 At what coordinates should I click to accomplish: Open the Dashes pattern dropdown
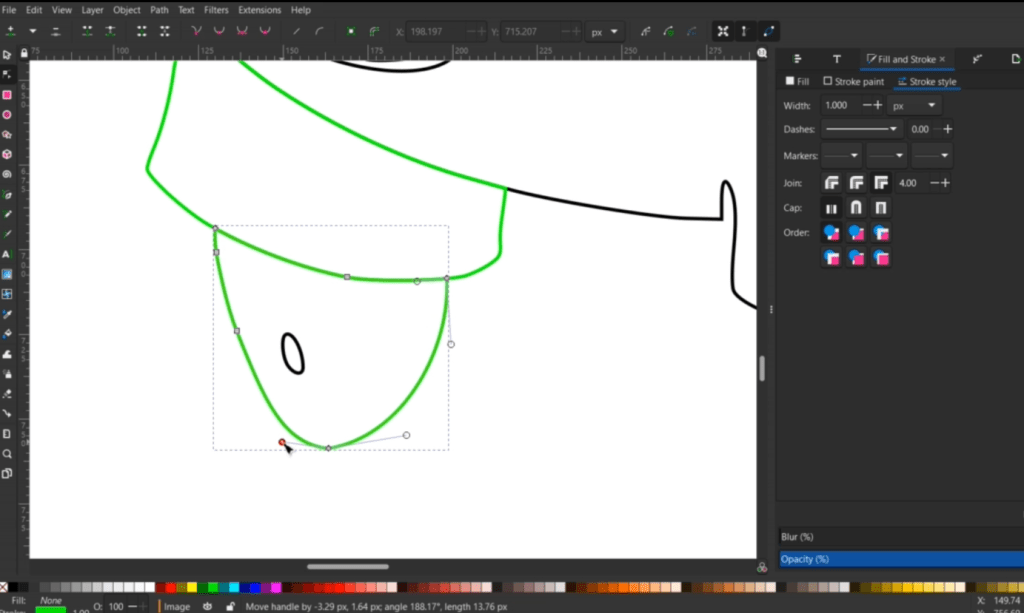tap(861, 129)
